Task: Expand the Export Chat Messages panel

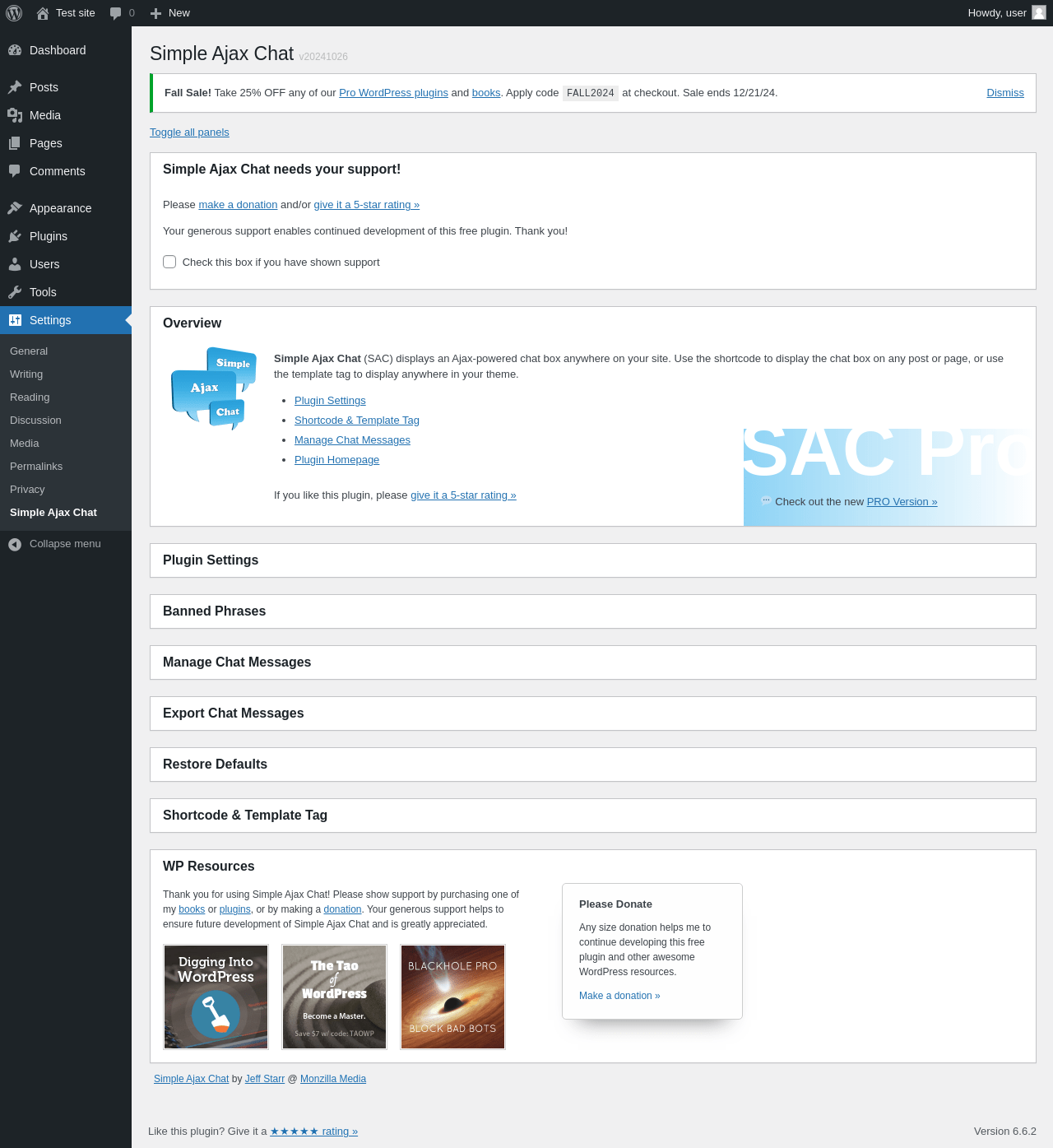Action: click(x=592, y=713)
